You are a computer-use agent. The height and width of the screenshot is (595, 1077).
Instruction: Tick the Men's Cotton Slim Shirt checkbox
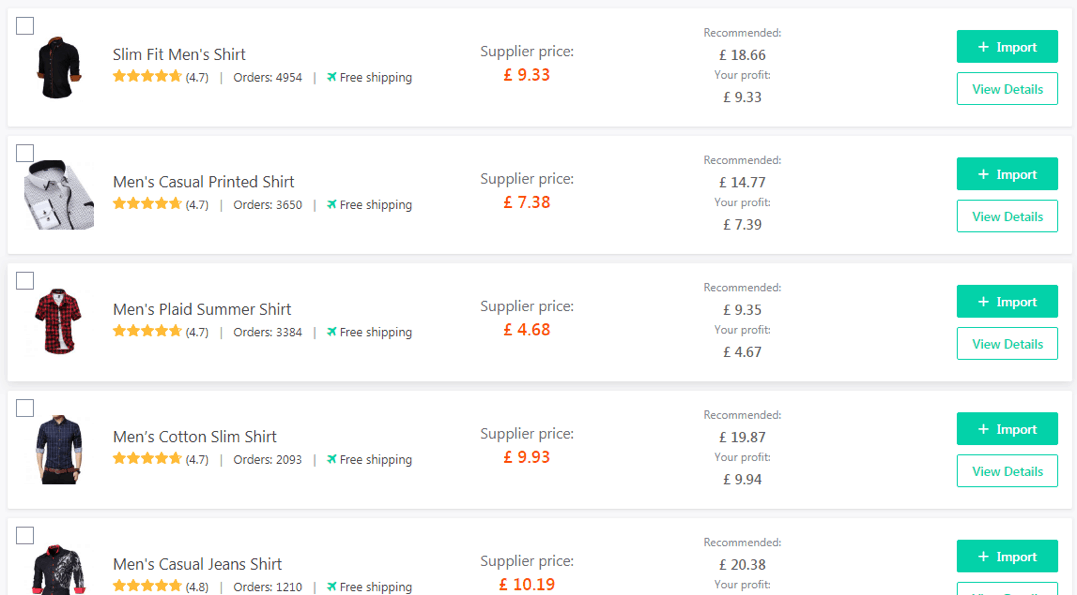point(25,408)
